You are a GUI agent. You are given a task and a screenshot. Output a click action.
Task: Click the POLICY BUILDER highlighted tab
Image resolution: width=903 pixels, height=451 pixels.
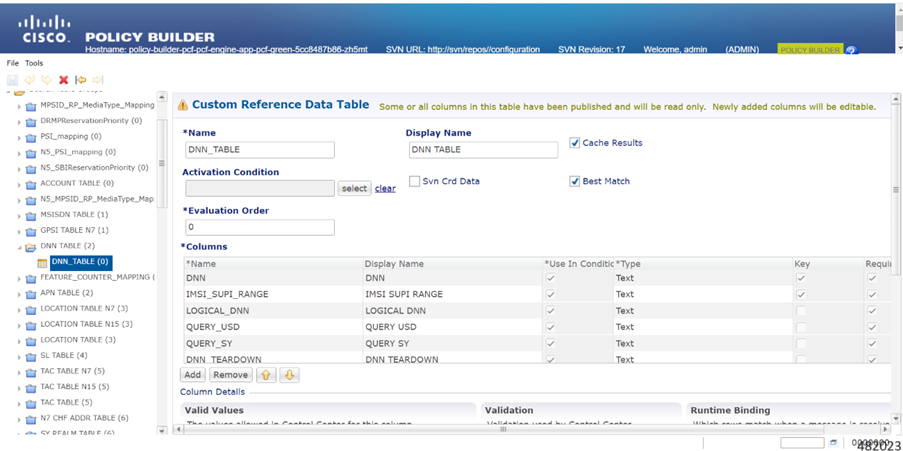[810, 50]
